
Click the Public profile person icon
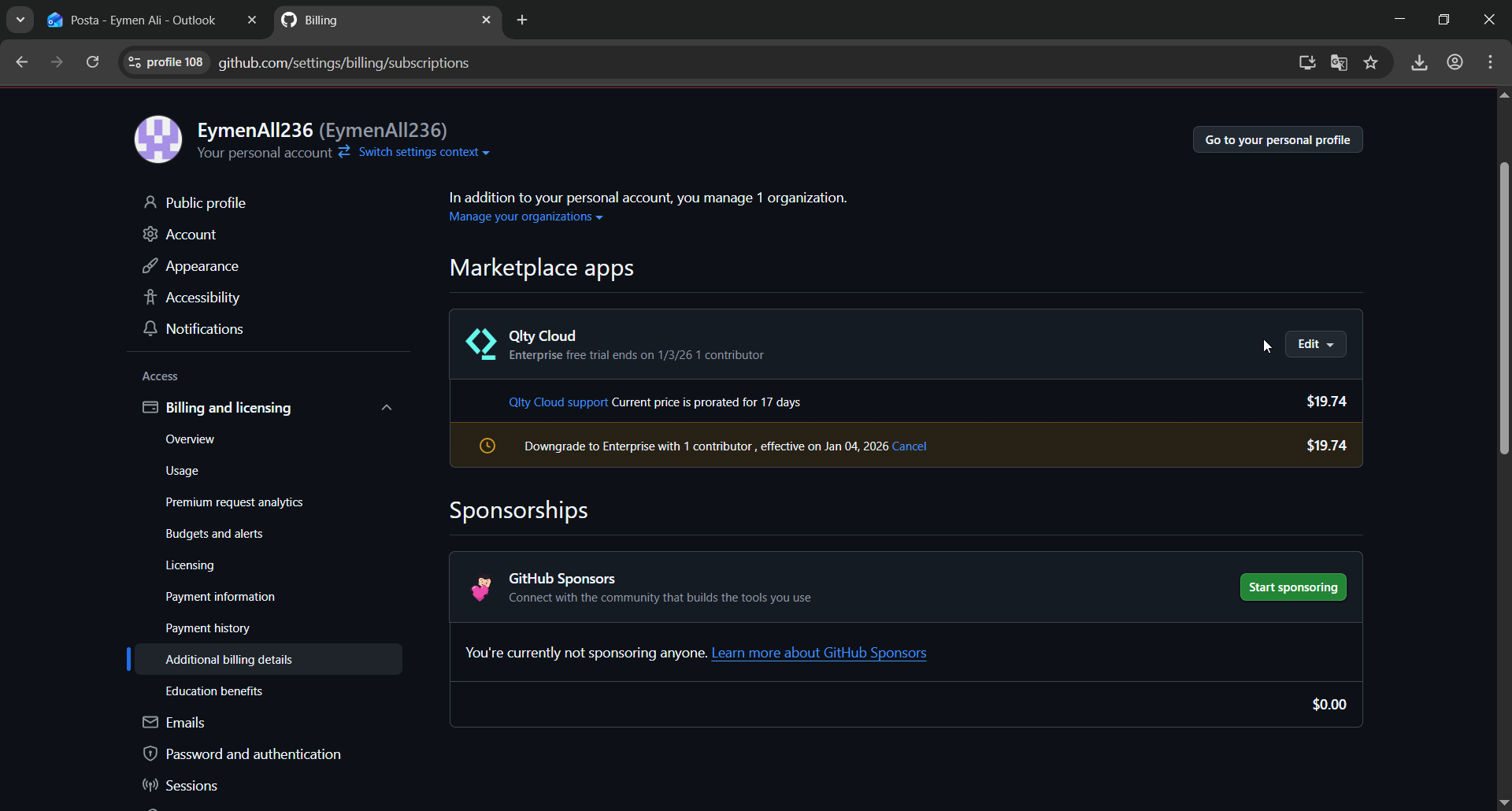pyautogui.click(x=150, y=202)
